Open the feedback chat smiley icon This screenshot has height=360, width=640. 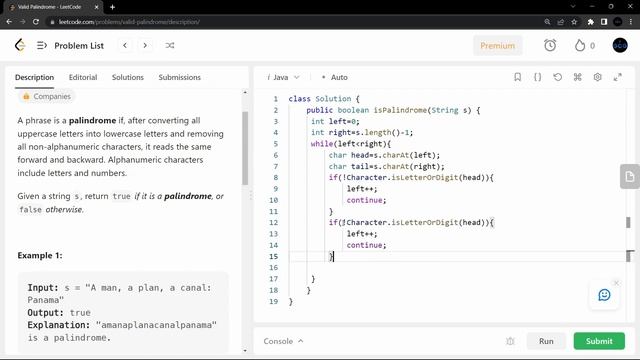[x=604, y=295]
